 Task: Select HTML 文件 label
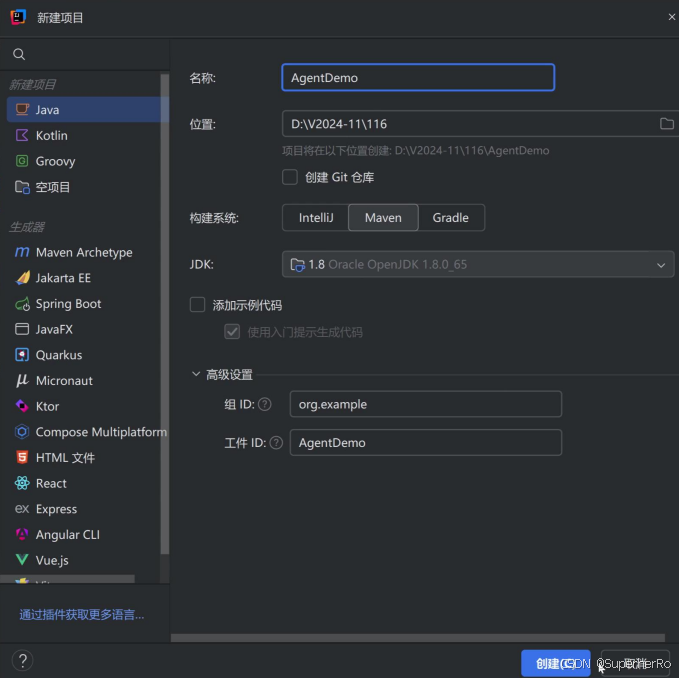(x=65, y=458)
